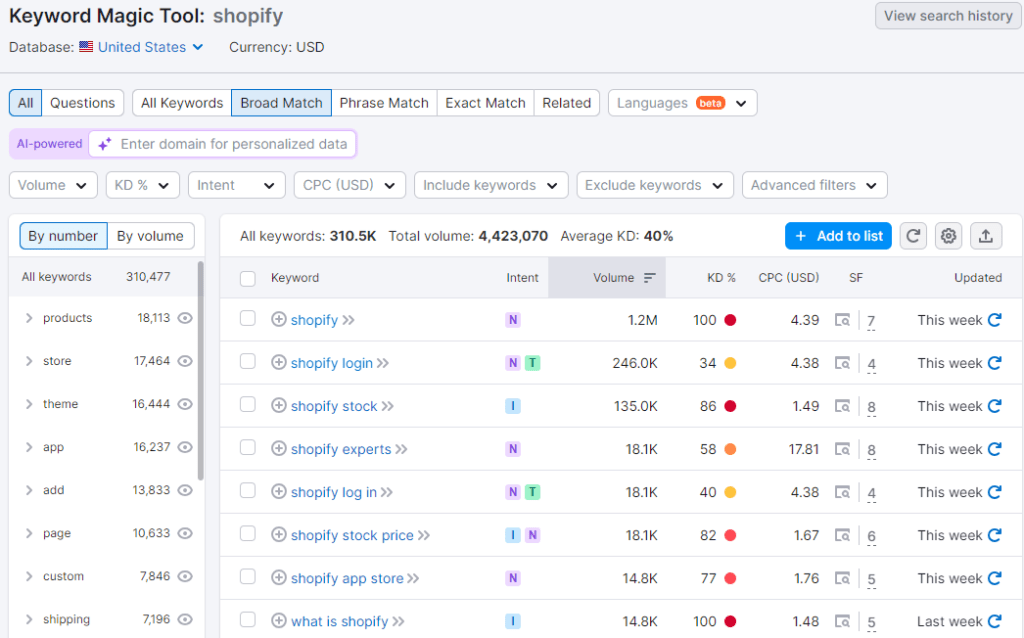Switch to Exact Match tab

tap(485, 103)
